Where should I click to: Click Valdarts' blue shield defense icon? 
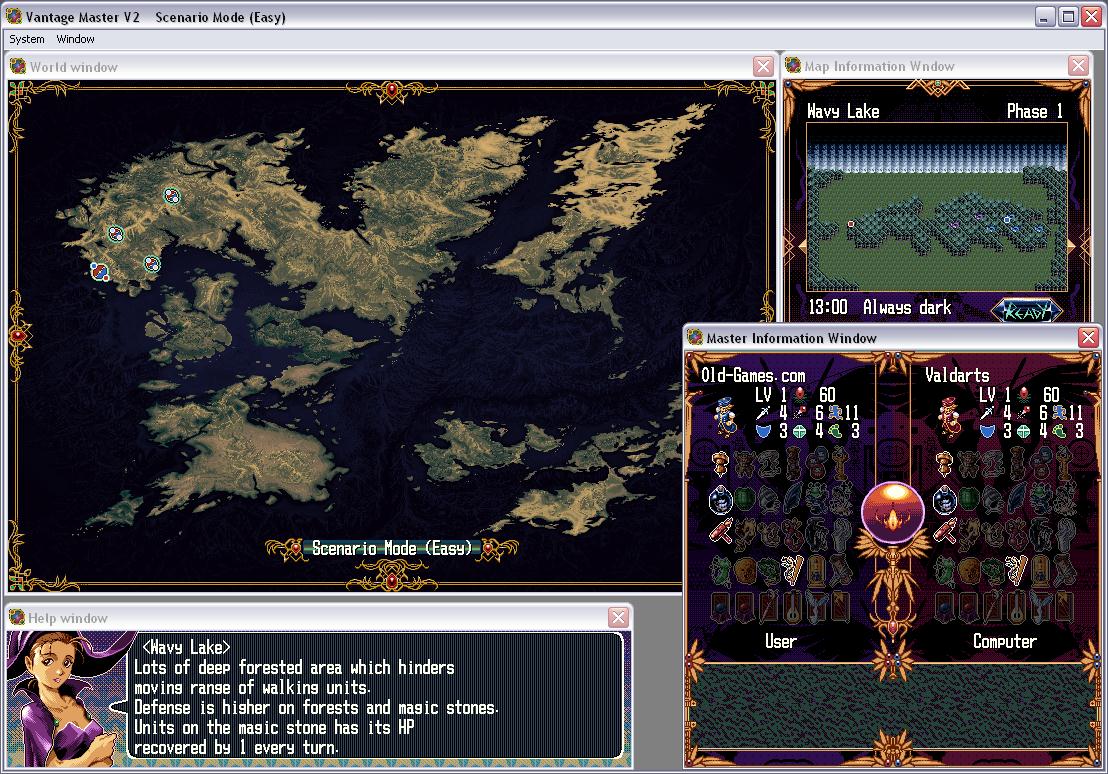pyautogui.click(x=987, y=430)
